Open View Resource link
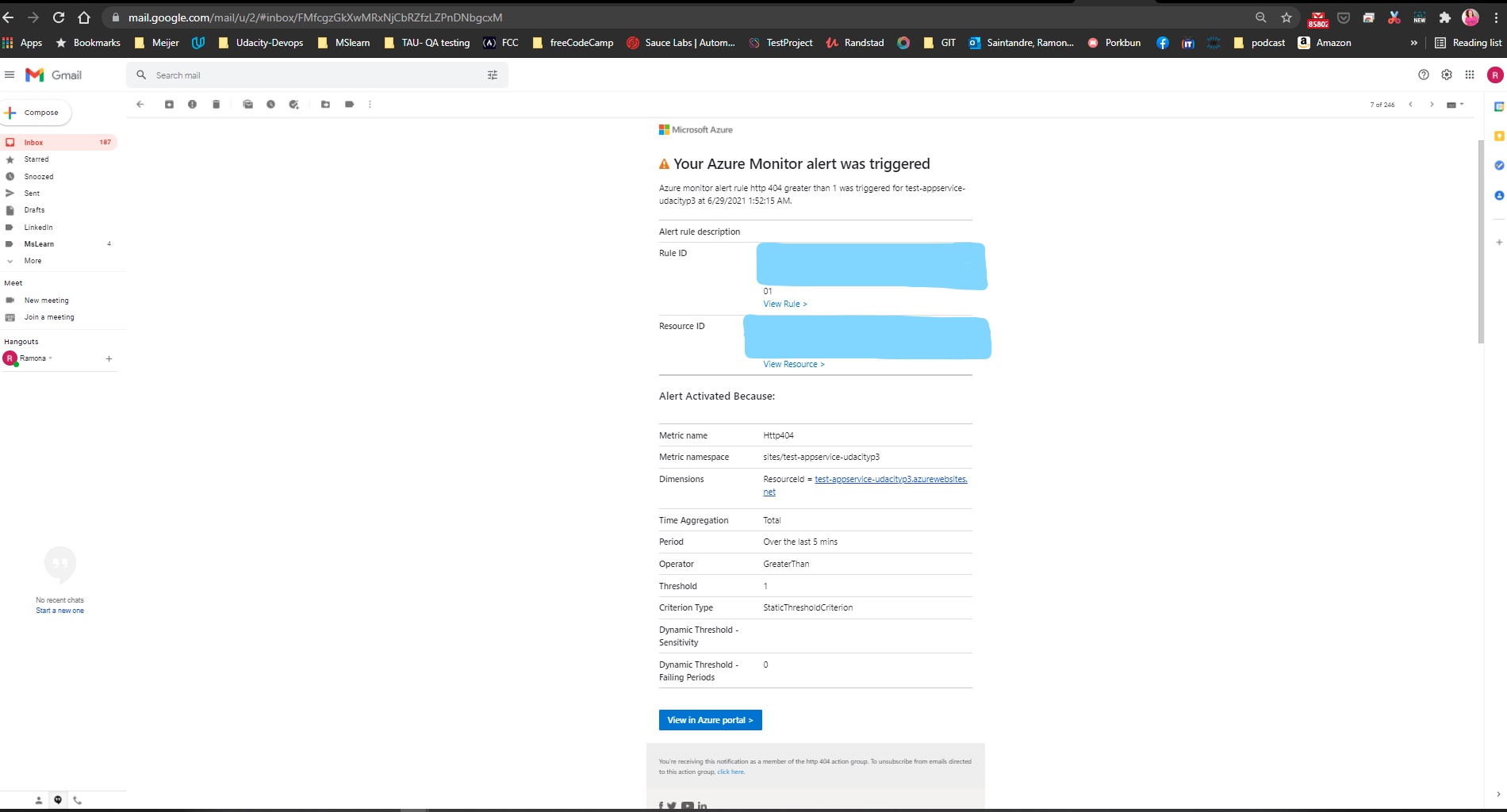 tap(794, 364)
